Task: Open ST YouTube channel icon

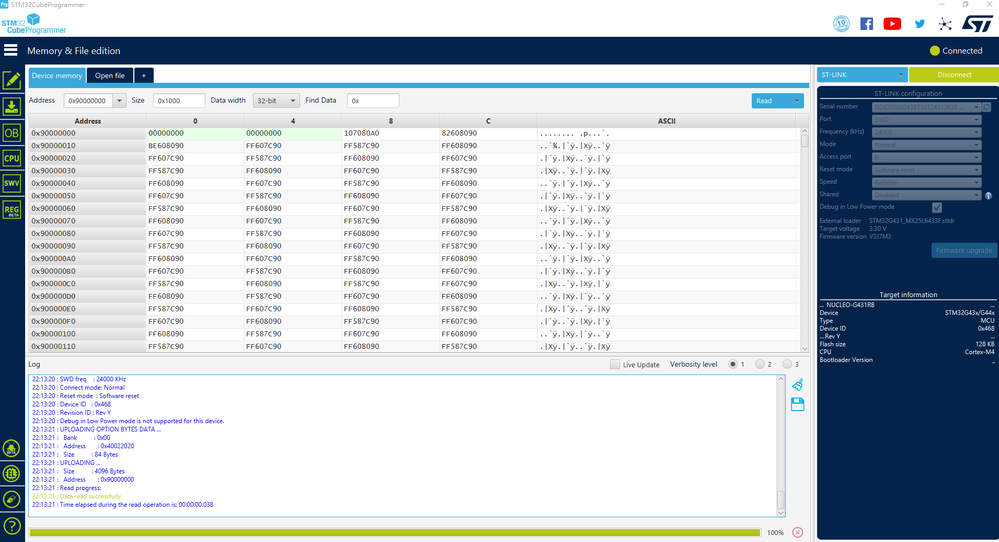Action: click(x=892, y=24)
